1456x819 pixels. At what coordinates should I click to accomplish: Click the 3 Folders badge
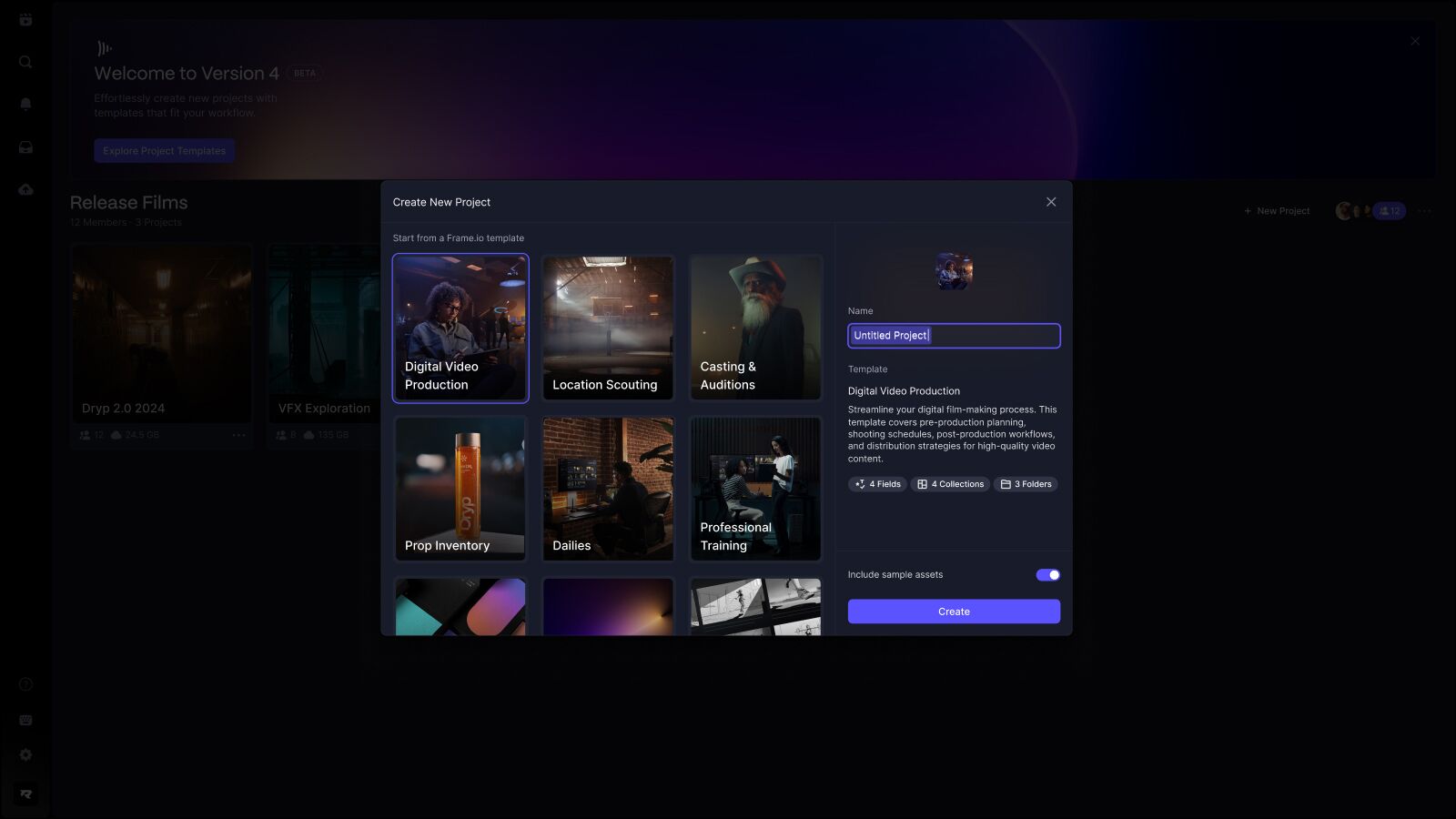point(1026,484)
